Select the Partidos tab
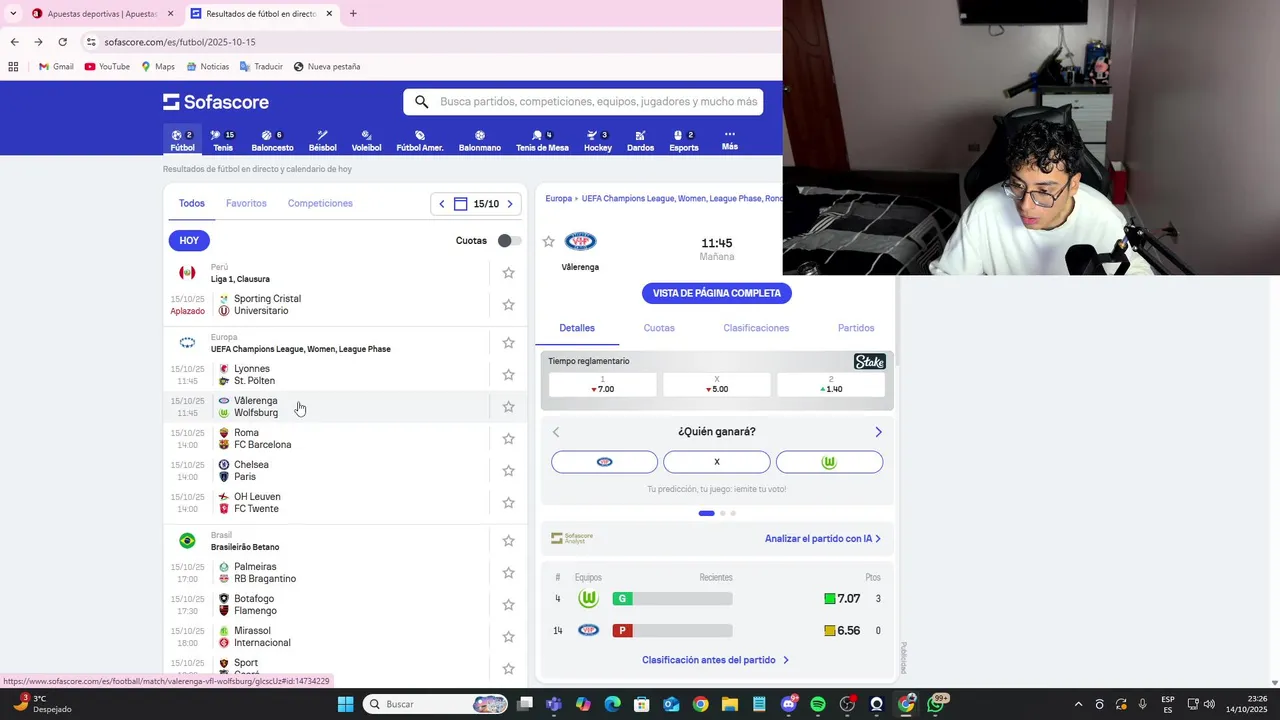 (856, 328)
